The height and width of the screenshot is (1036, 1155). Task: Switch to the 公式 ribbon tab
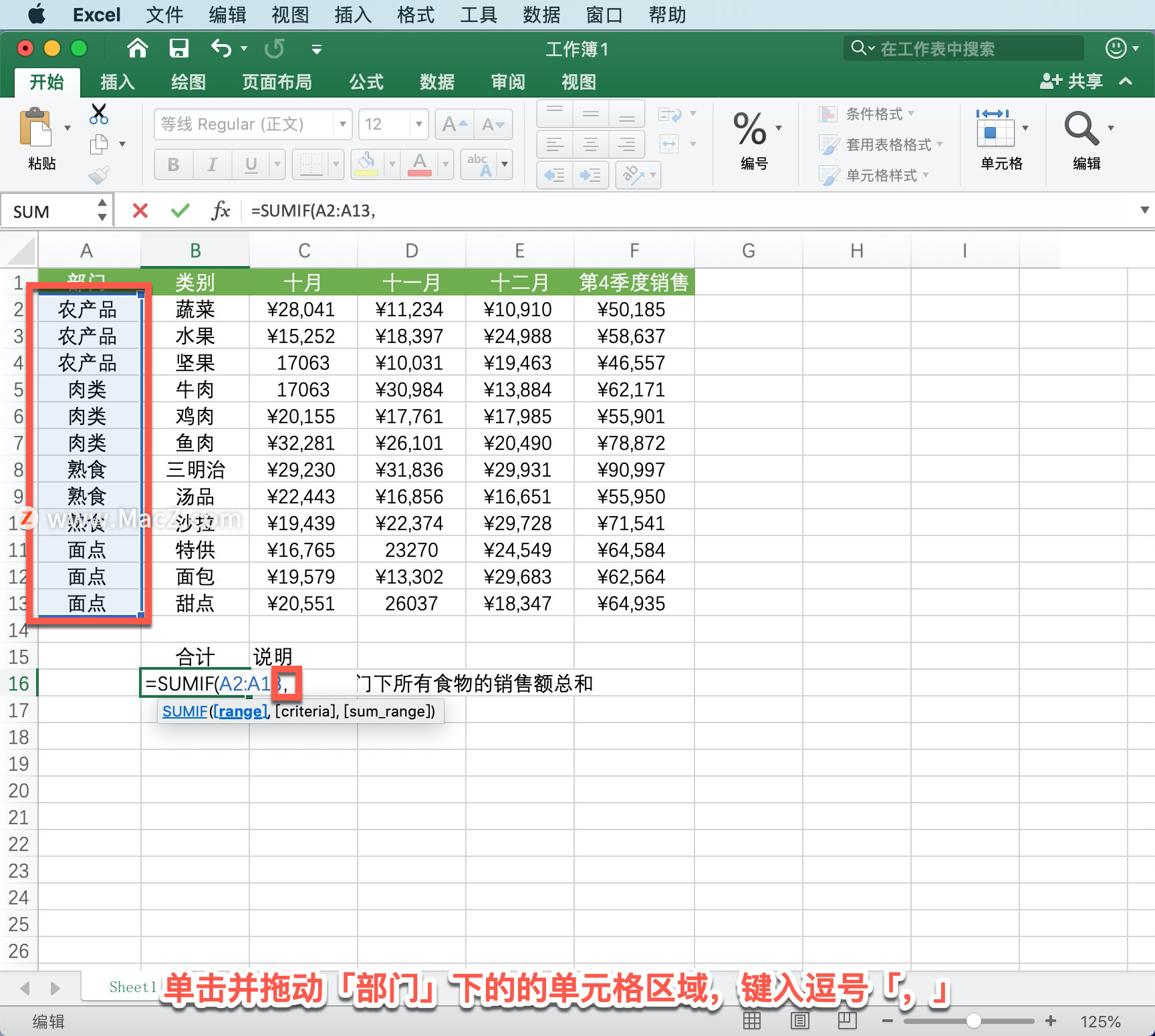pyautogui.click(x=366, y=82)
